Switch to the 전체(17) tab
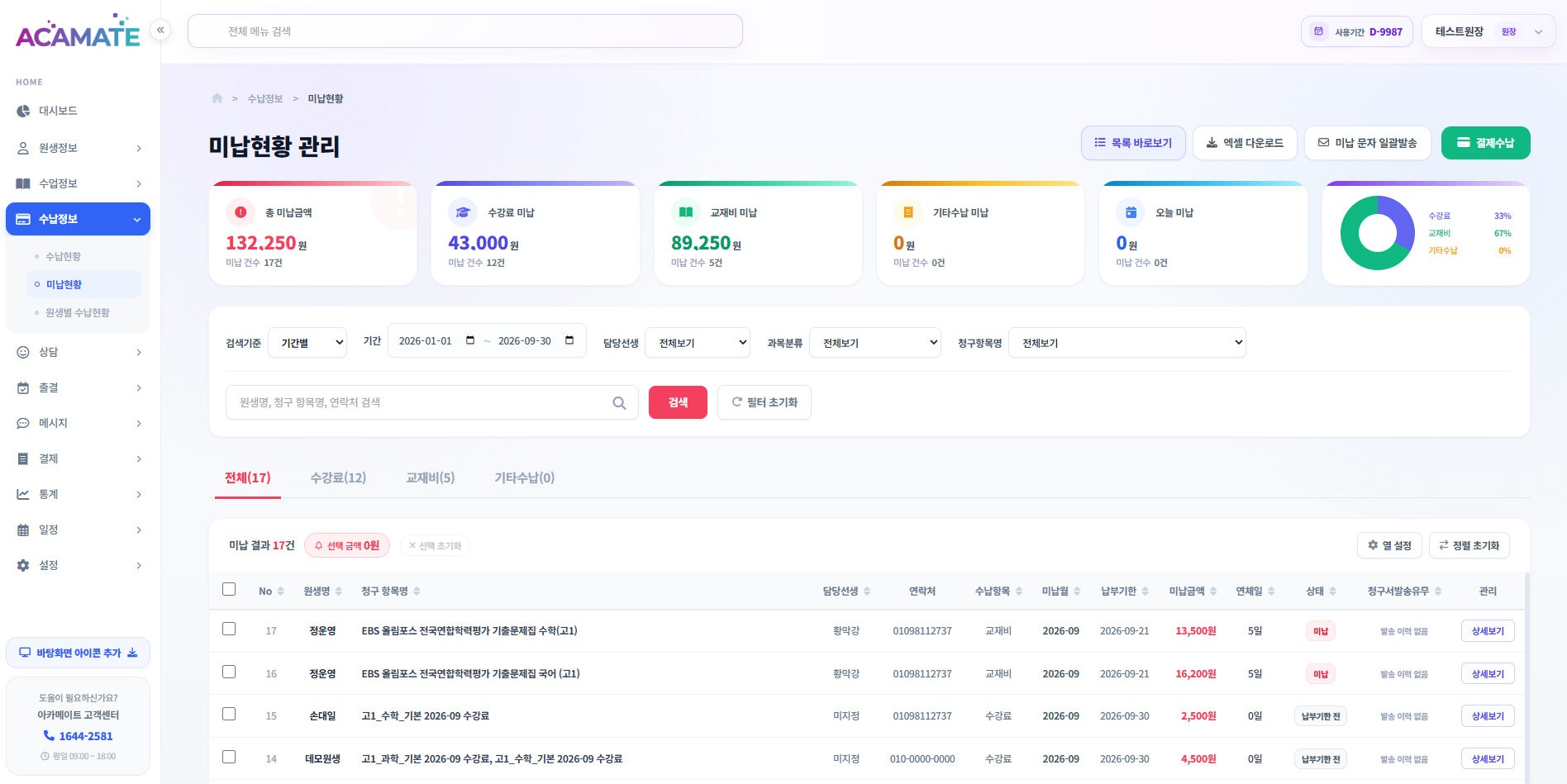1567x784 pixels. [x=248, y=478]
